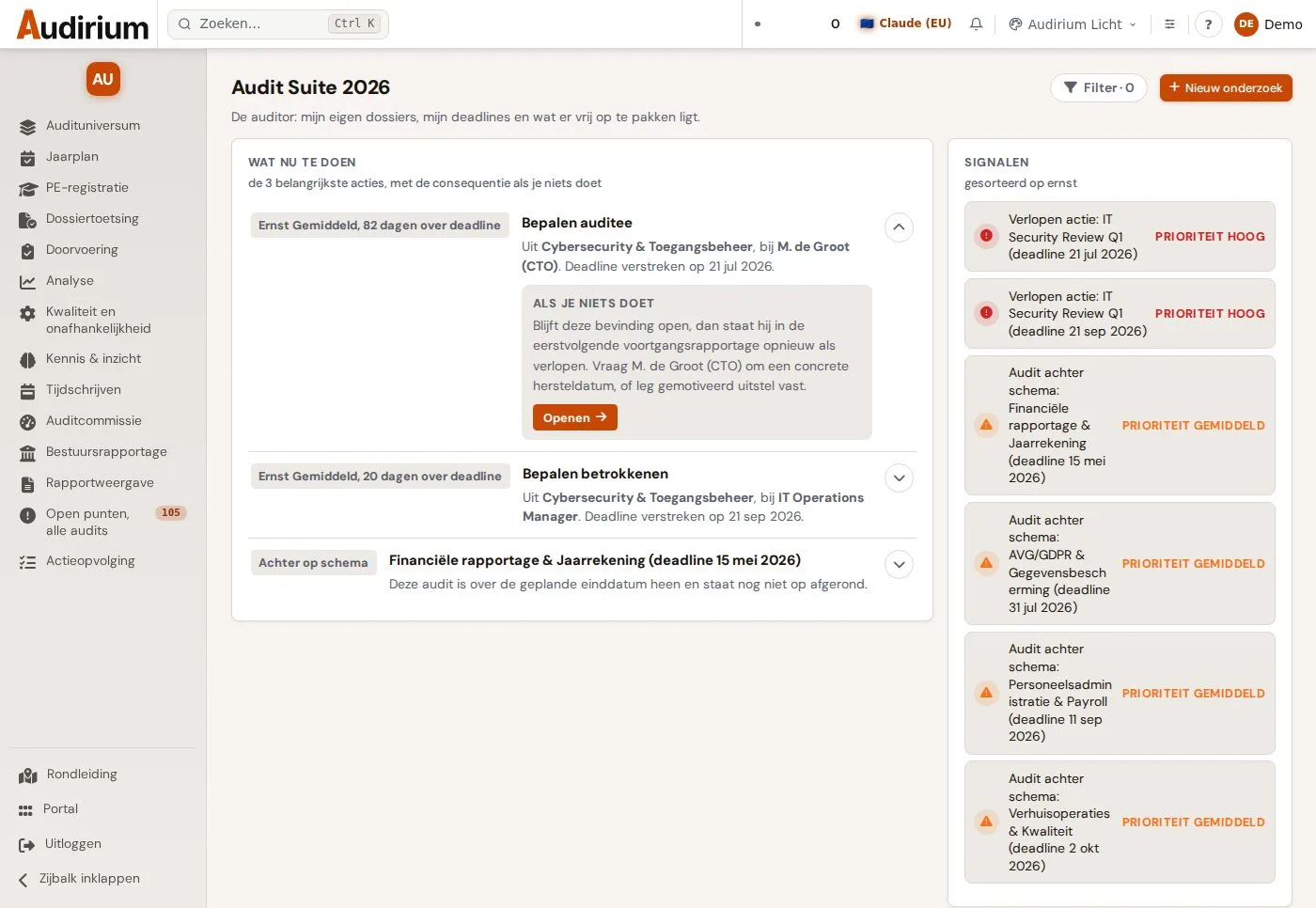Click the Rapportweergave document icon
The height and width of the screenshot is (908, 1316).
click(x=28, y=483)
